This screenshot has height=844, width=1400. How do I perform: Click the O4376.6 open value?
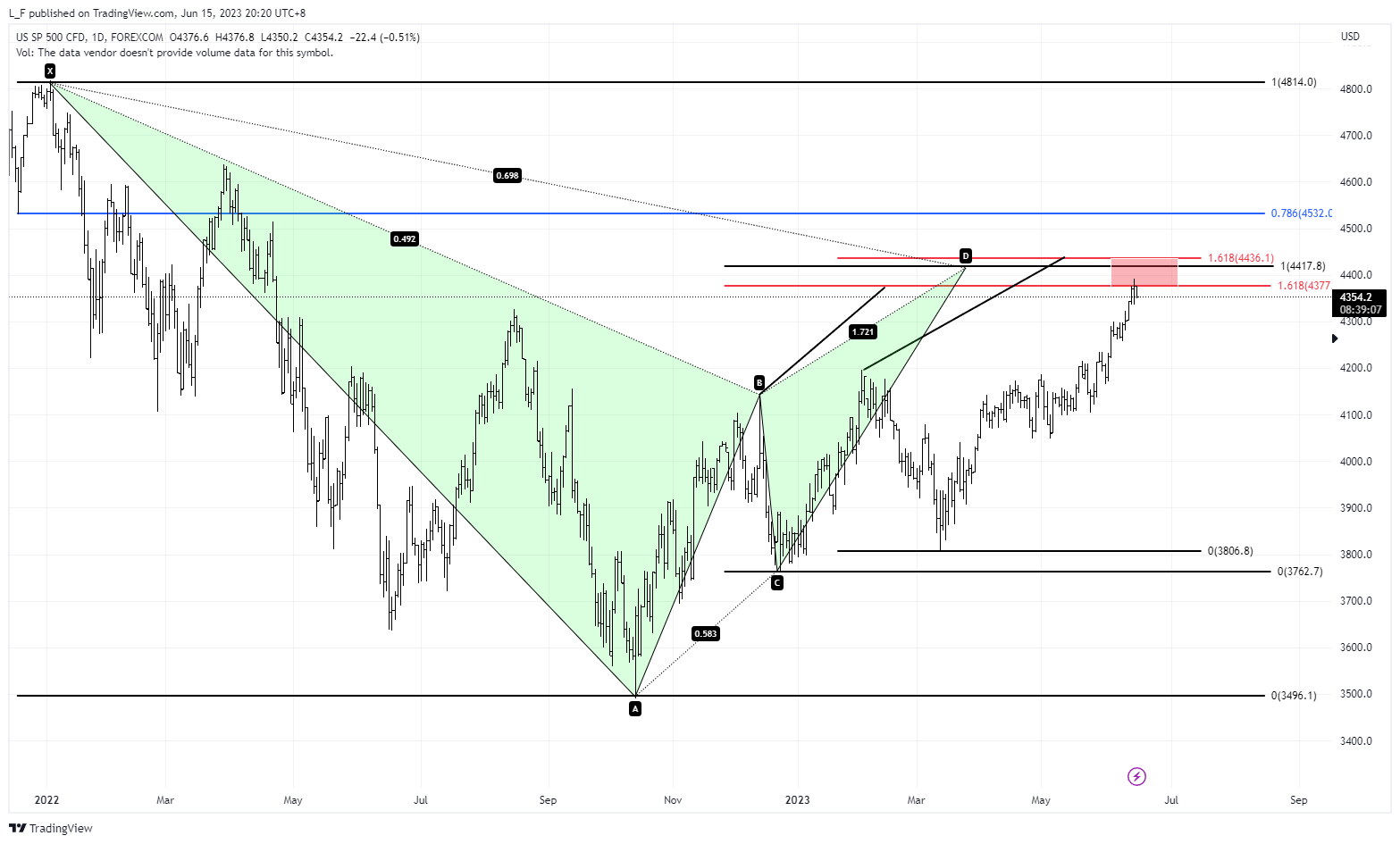tap(189, 38)
